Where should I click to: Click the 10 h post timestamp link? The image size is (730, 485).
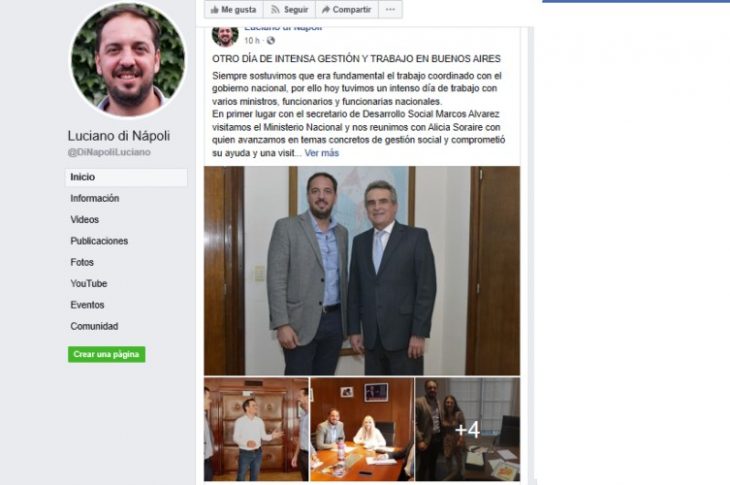pos(252,41)
